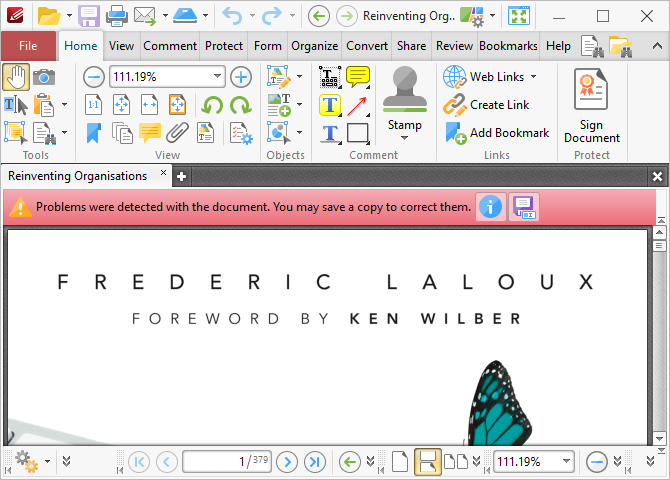Select the Underline Text tool
670x480 pixels.
click(330, 133)
